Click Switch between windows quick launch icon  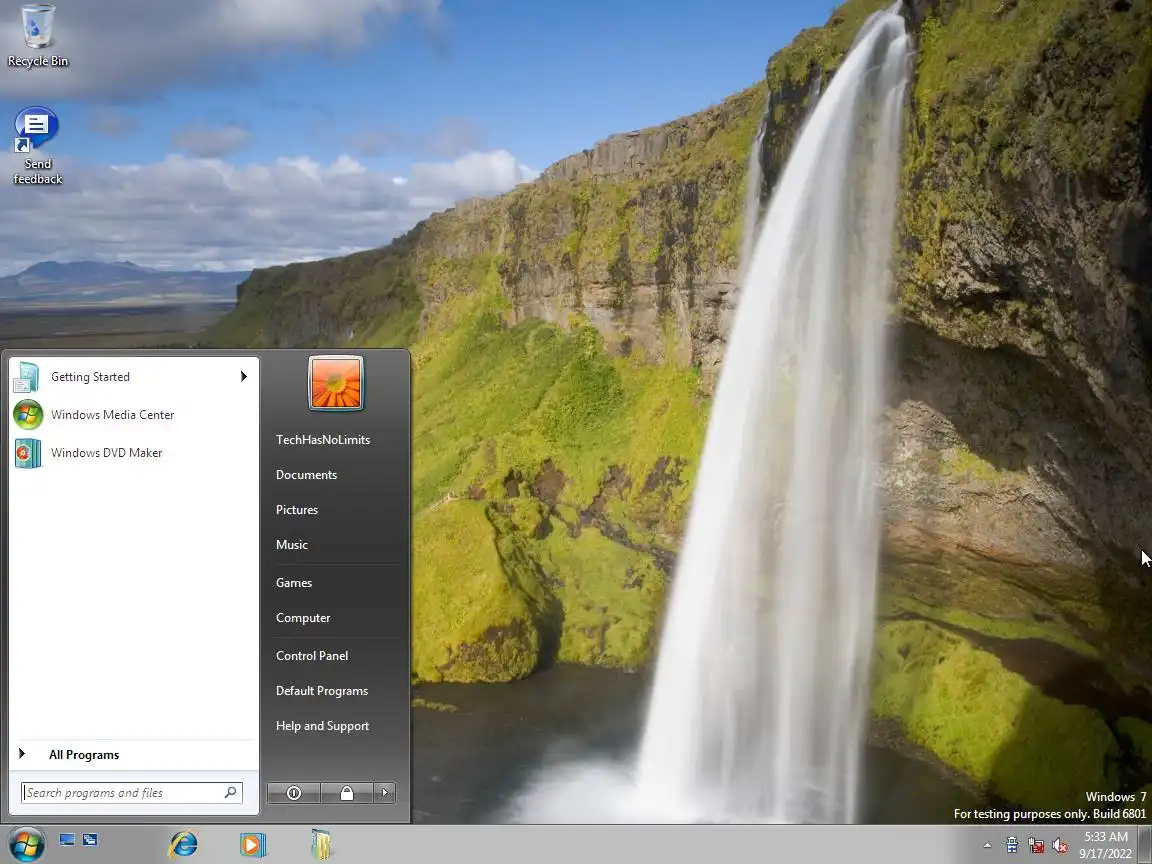(x=90, y=840)
